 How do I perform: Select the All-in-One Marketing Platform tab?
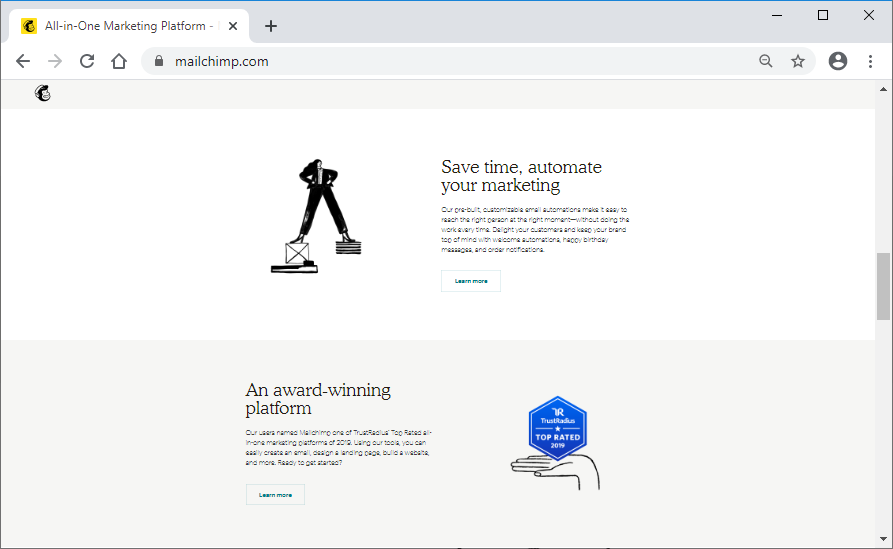click(129, 26)
